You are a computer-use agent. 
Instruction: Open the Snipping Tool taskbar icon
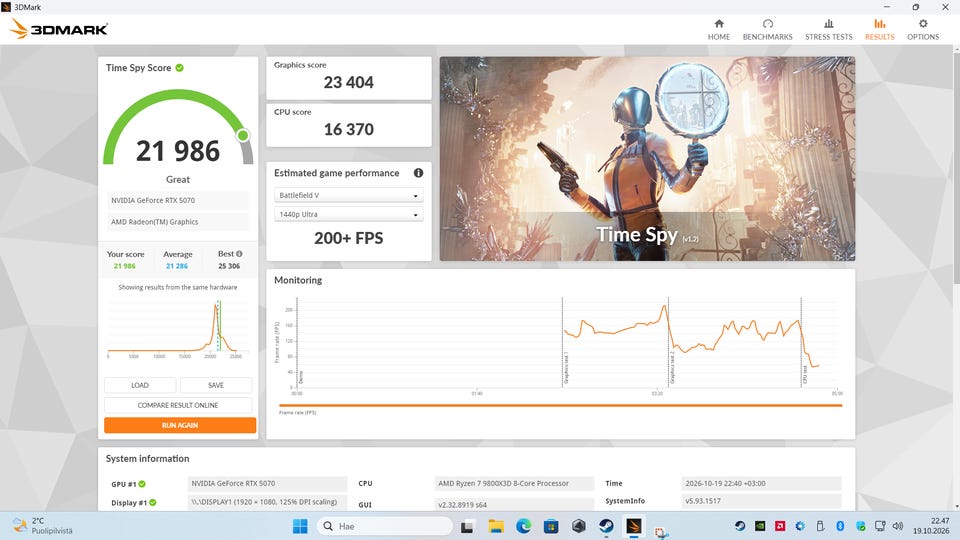[661, 531]
